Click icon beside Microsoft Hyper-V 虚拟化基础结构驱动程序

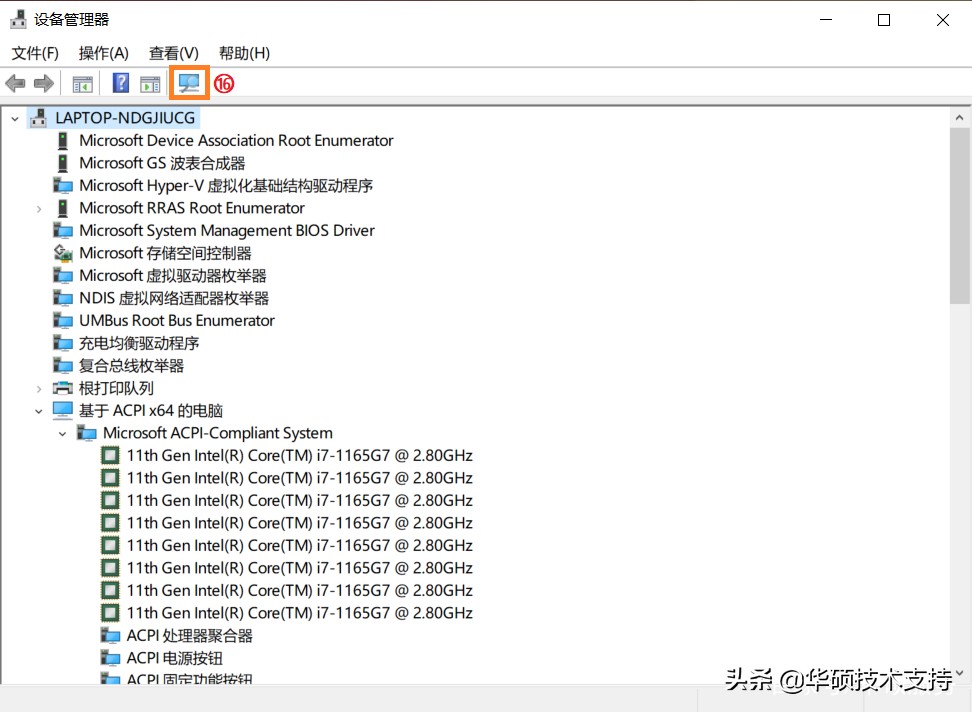coord(63,185)
